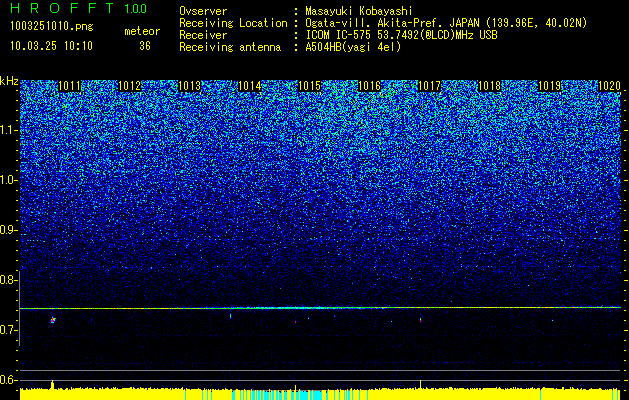Select observer name Masayuki Kobayashi
Viewport: 629px width, 400px height.
click(359, 11)
